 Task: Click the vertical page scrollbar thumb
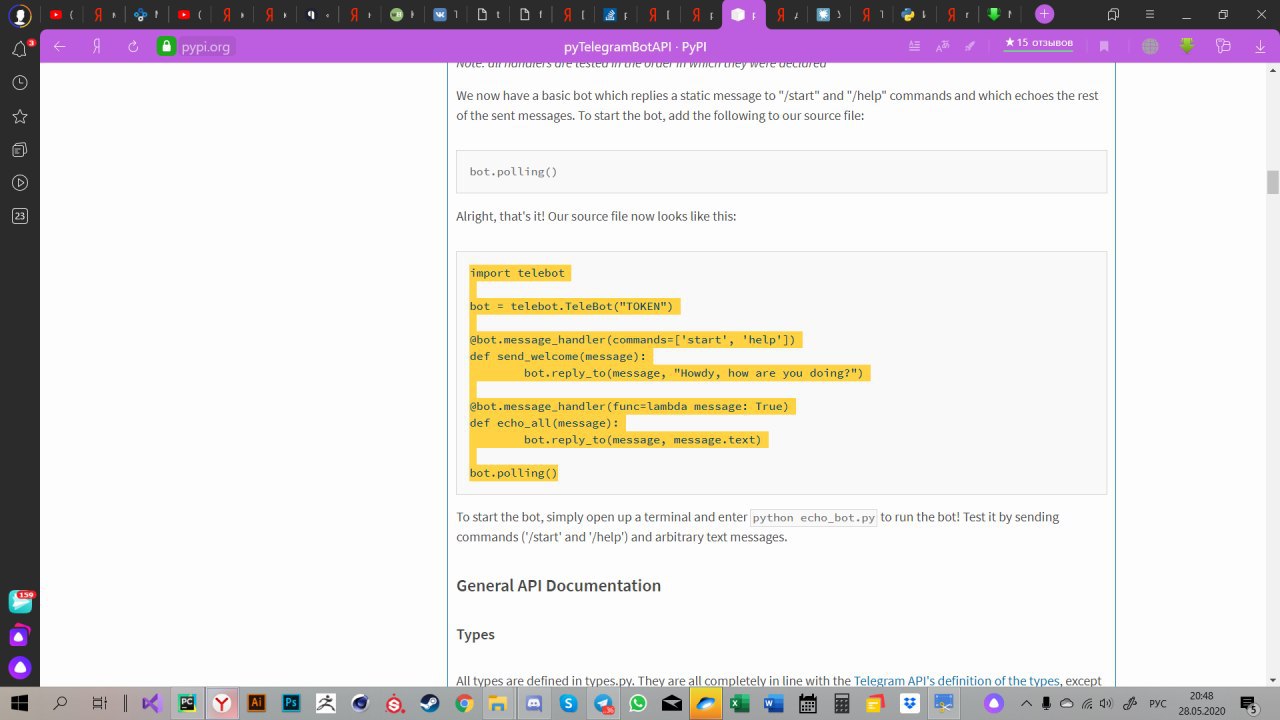(1273, 182)
